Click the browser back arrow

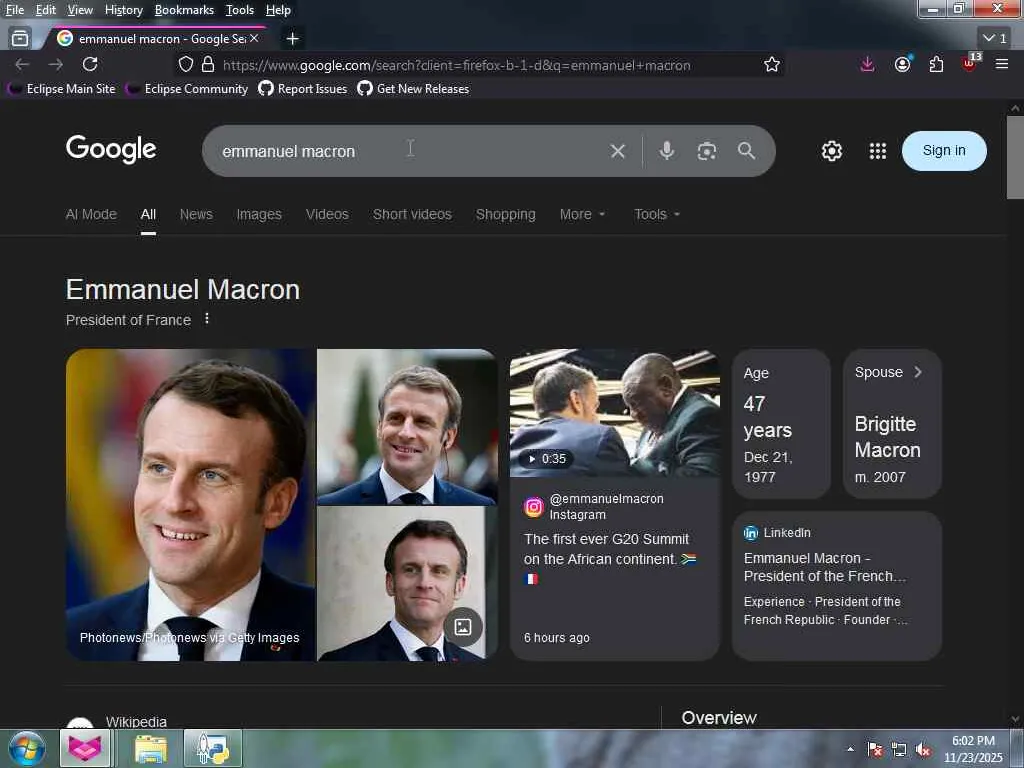22,64
